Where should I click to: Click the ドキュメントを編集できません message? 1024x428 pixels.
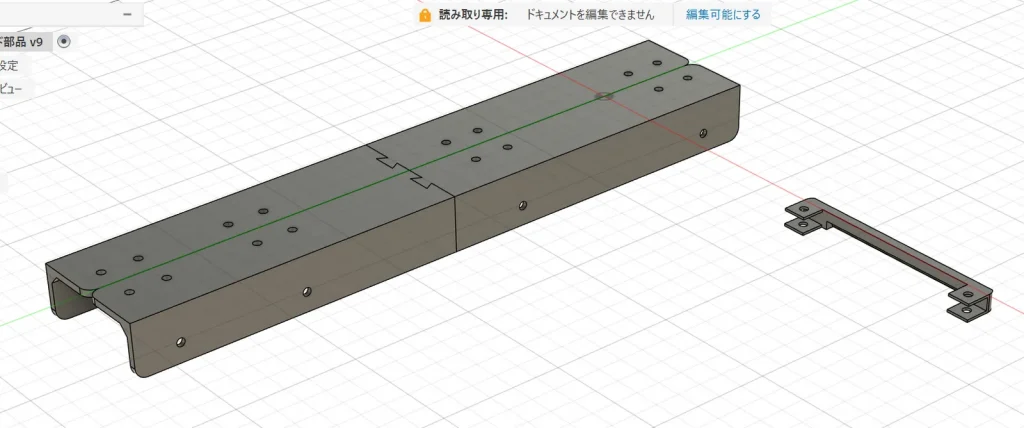point(590,15)
